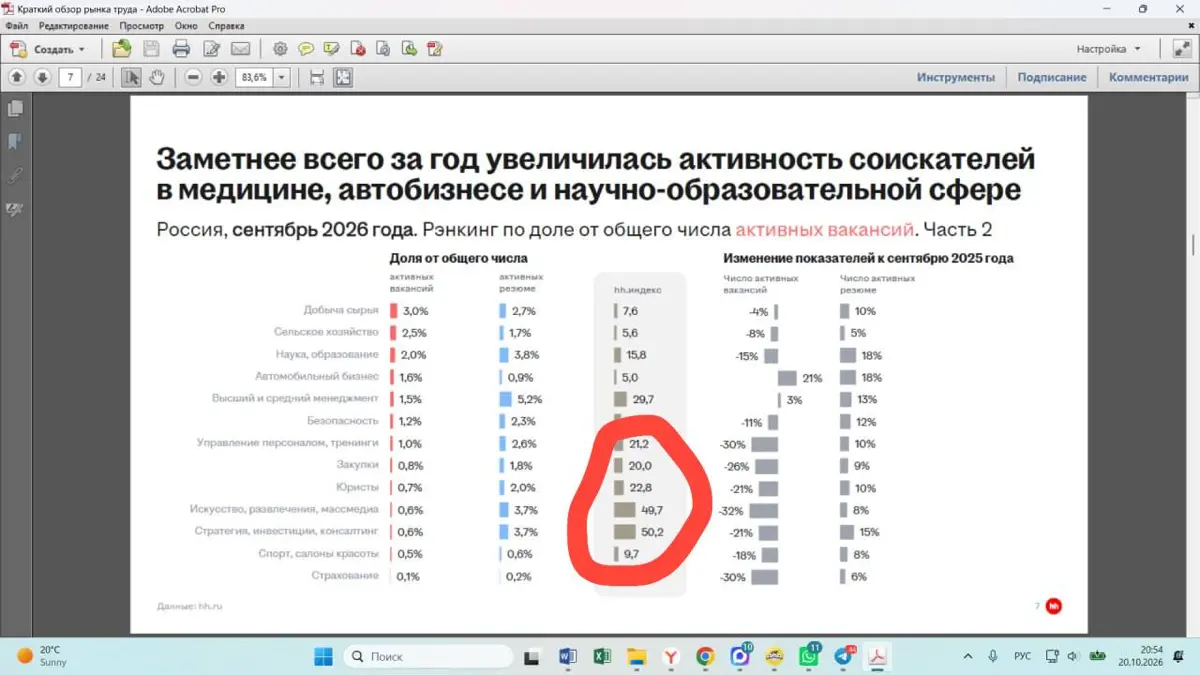The width and height of the screenshot is (1200, 675).
Task: Open the attachments paperclip panel
Action: click(15, 175)
